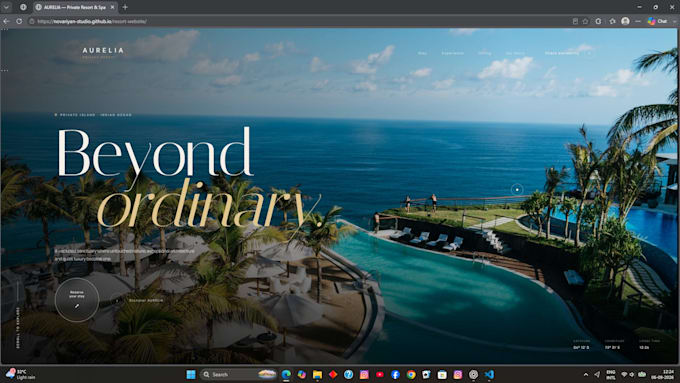Open YouTube from the taskbar
The height and width of the screenshot is (383, 680).
pyautogui.click(x=380, y=374)
